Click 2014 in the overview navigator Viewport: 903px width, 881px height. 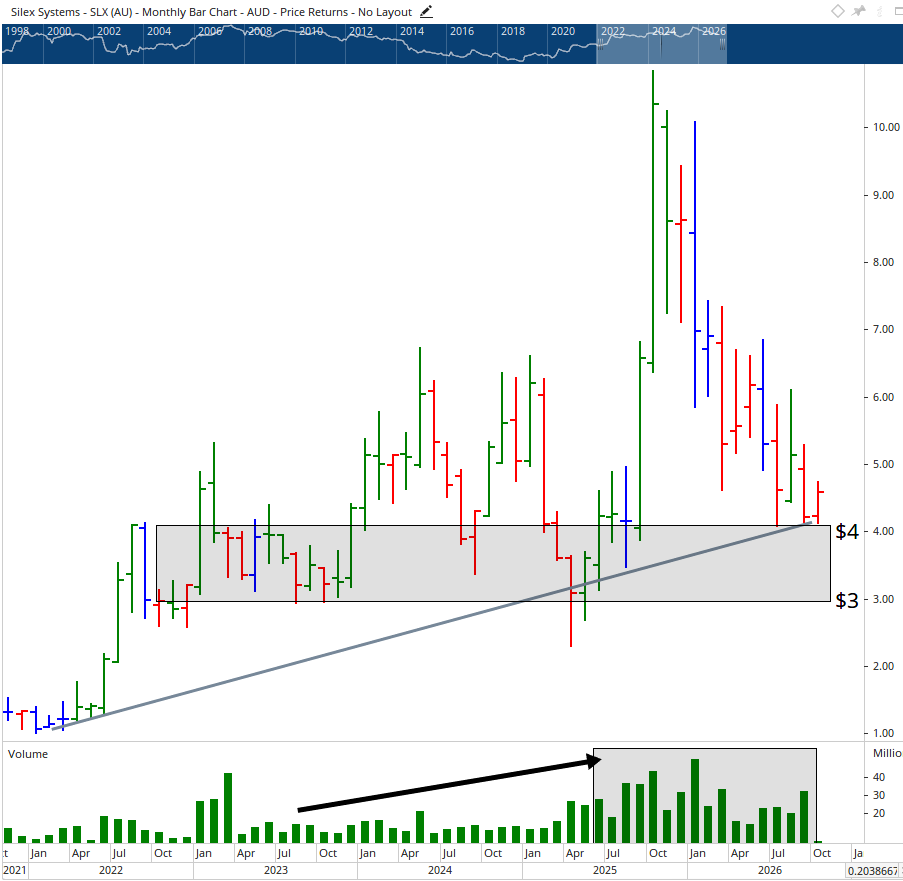(x=412, y=31)
